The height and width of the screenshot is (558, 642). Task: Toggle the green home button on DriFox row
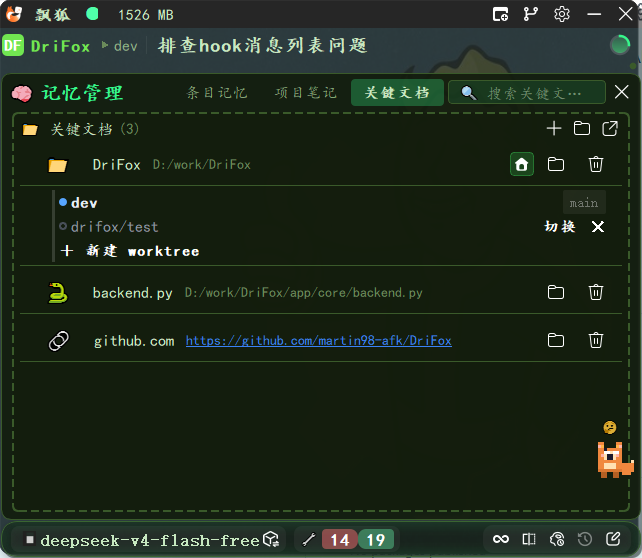click(522, 164)
